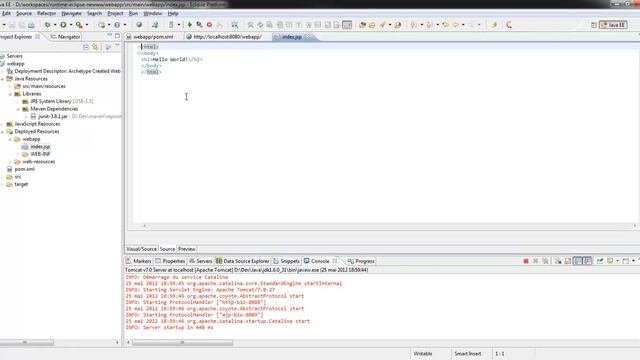The width and height of the screenshot is (640, 360).
Task: Switch editor to Visual/Source tab
Action: (141, 249)
